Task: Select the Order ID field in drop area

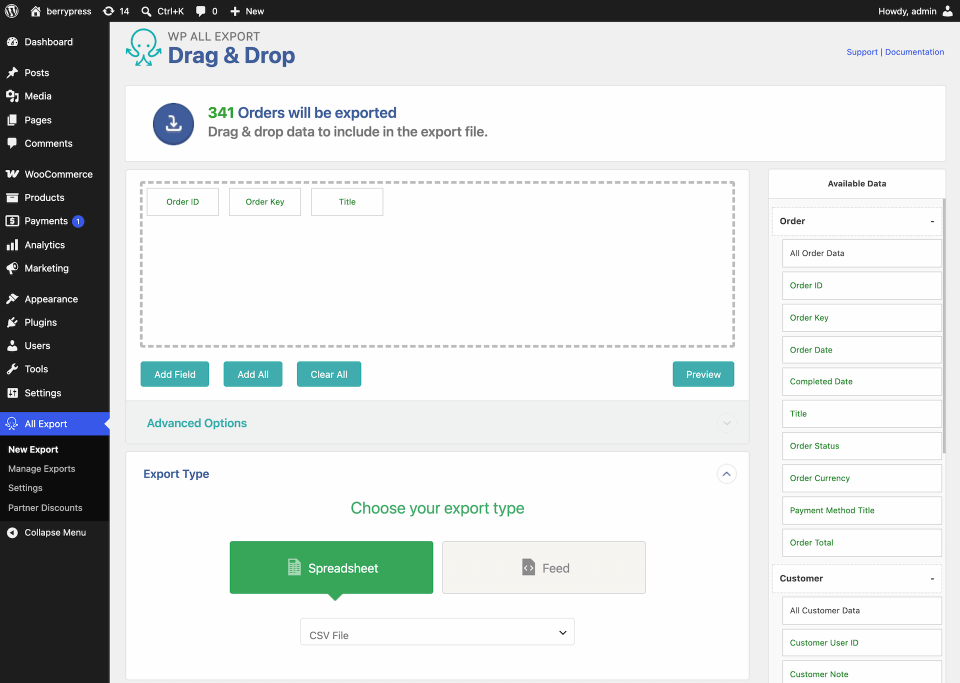Action: (x=182, y=202)
